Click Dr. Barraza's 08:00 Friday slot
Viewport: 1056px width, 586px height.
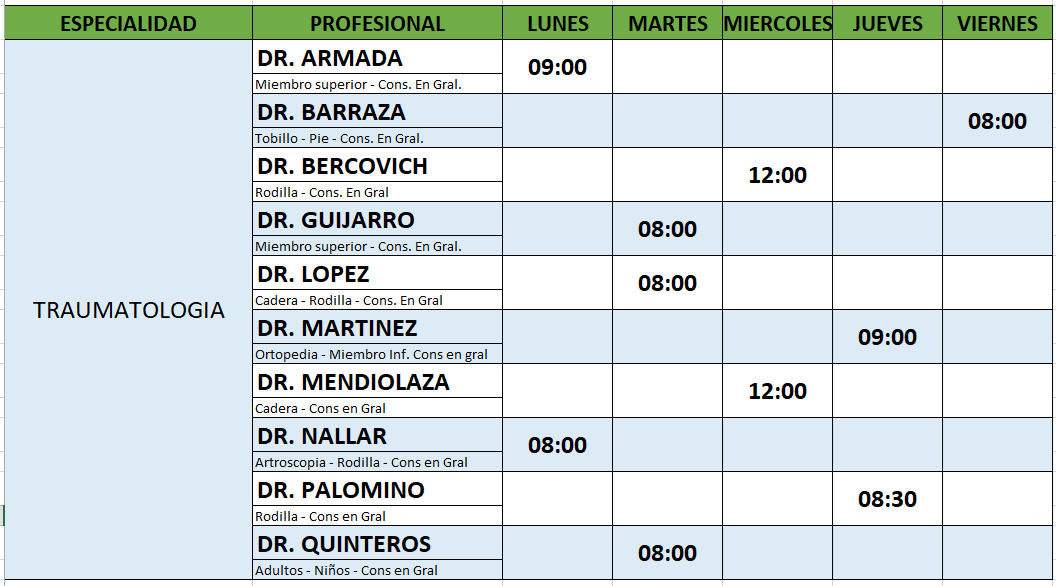click(997, 122)
